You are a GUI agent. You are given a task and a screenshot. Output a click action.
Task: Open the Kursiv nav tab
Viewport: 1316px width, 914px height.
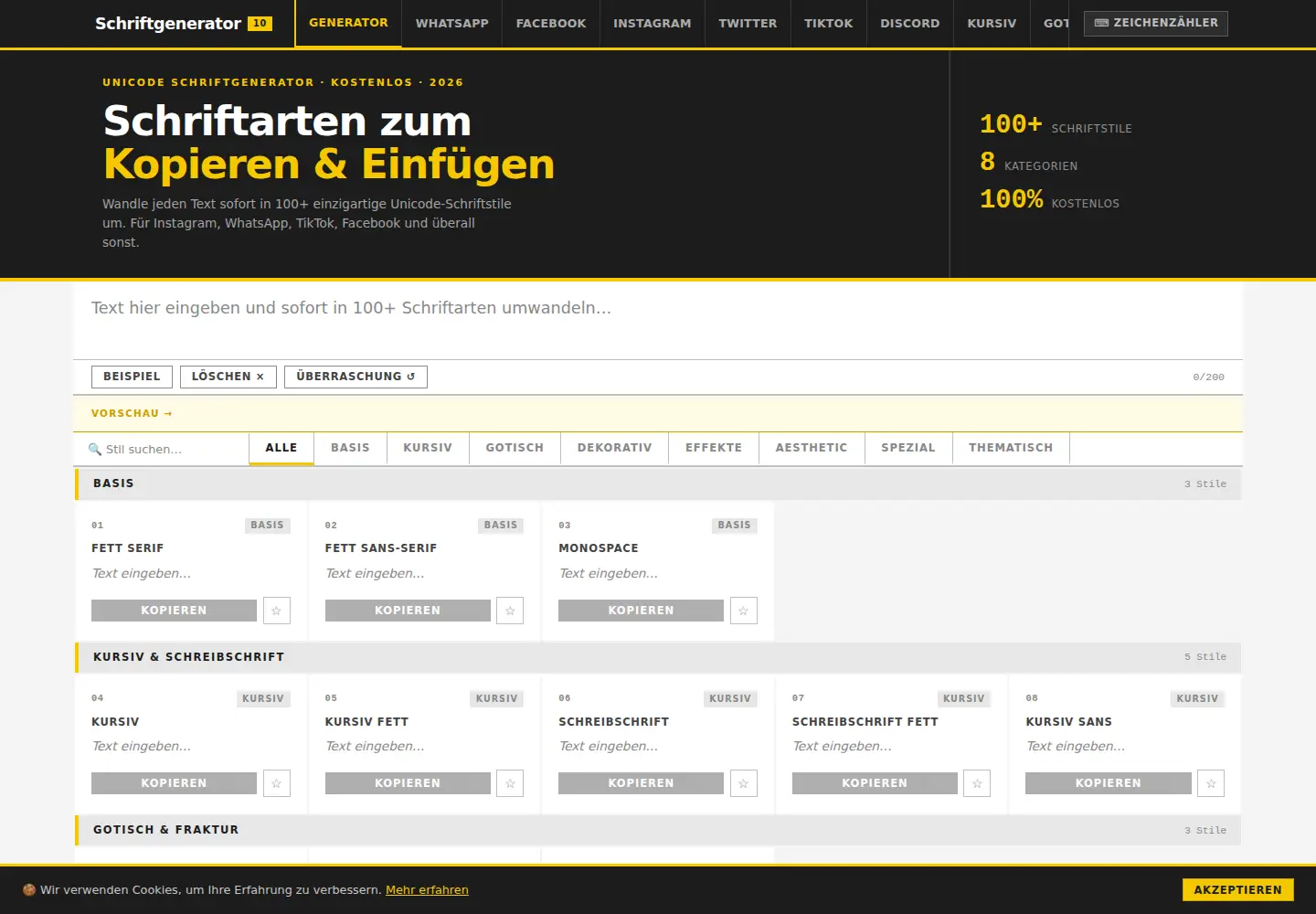click(992, 24)
